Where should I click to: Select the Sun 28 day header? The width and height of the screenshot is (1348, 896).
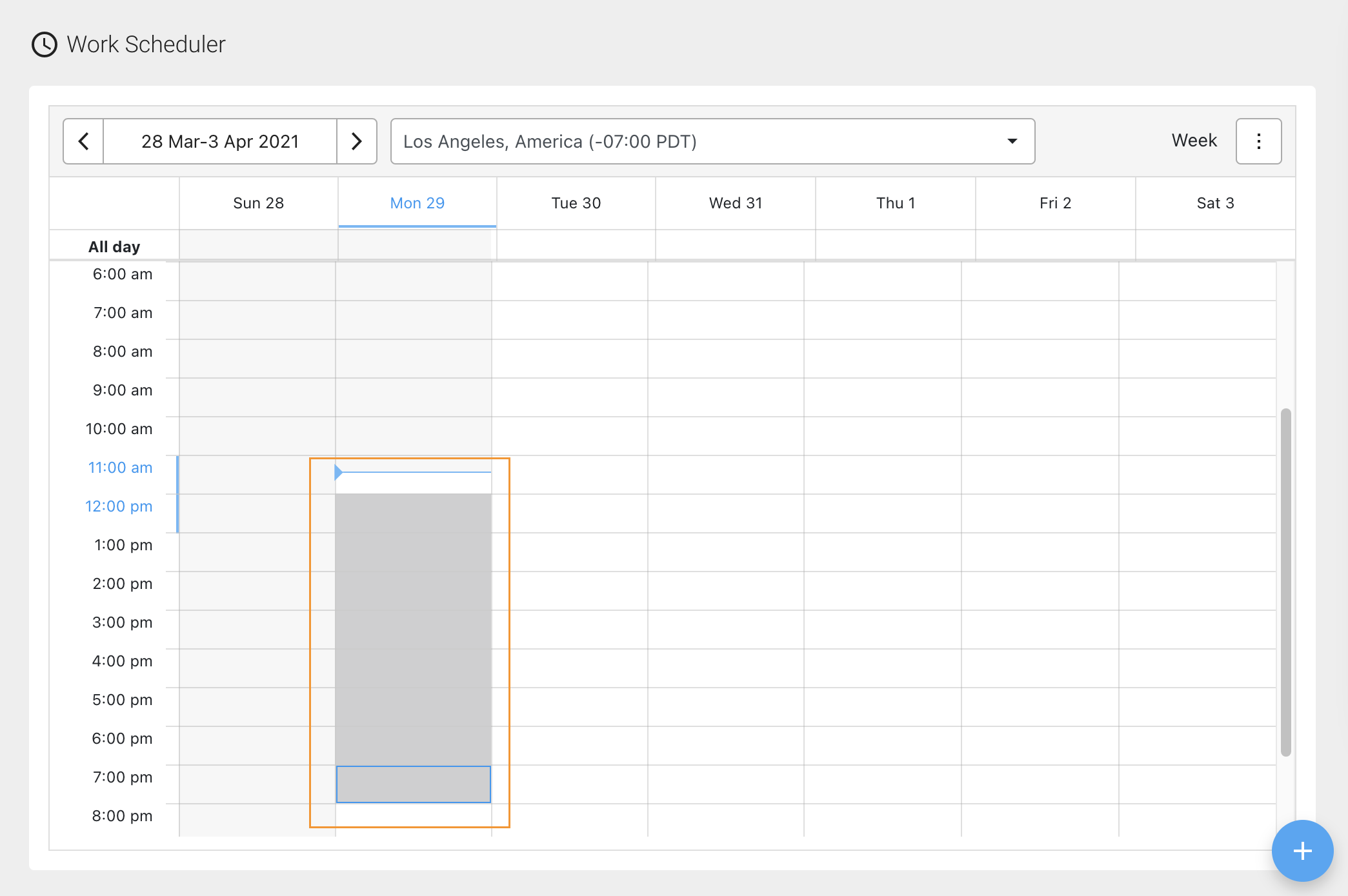pyautogui.click(x=259, y=203)
